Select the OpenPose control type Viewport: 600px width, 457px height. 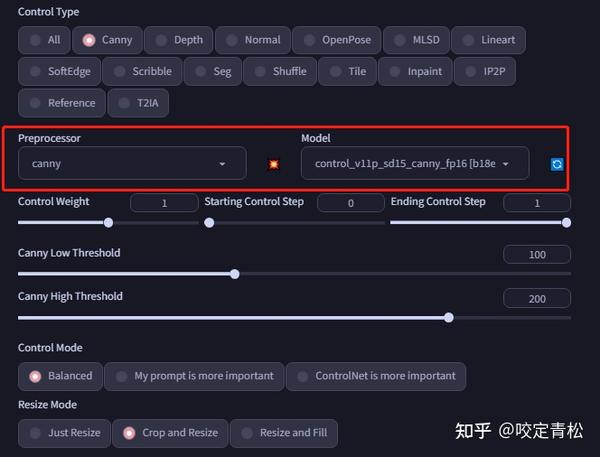pos(337,40)
